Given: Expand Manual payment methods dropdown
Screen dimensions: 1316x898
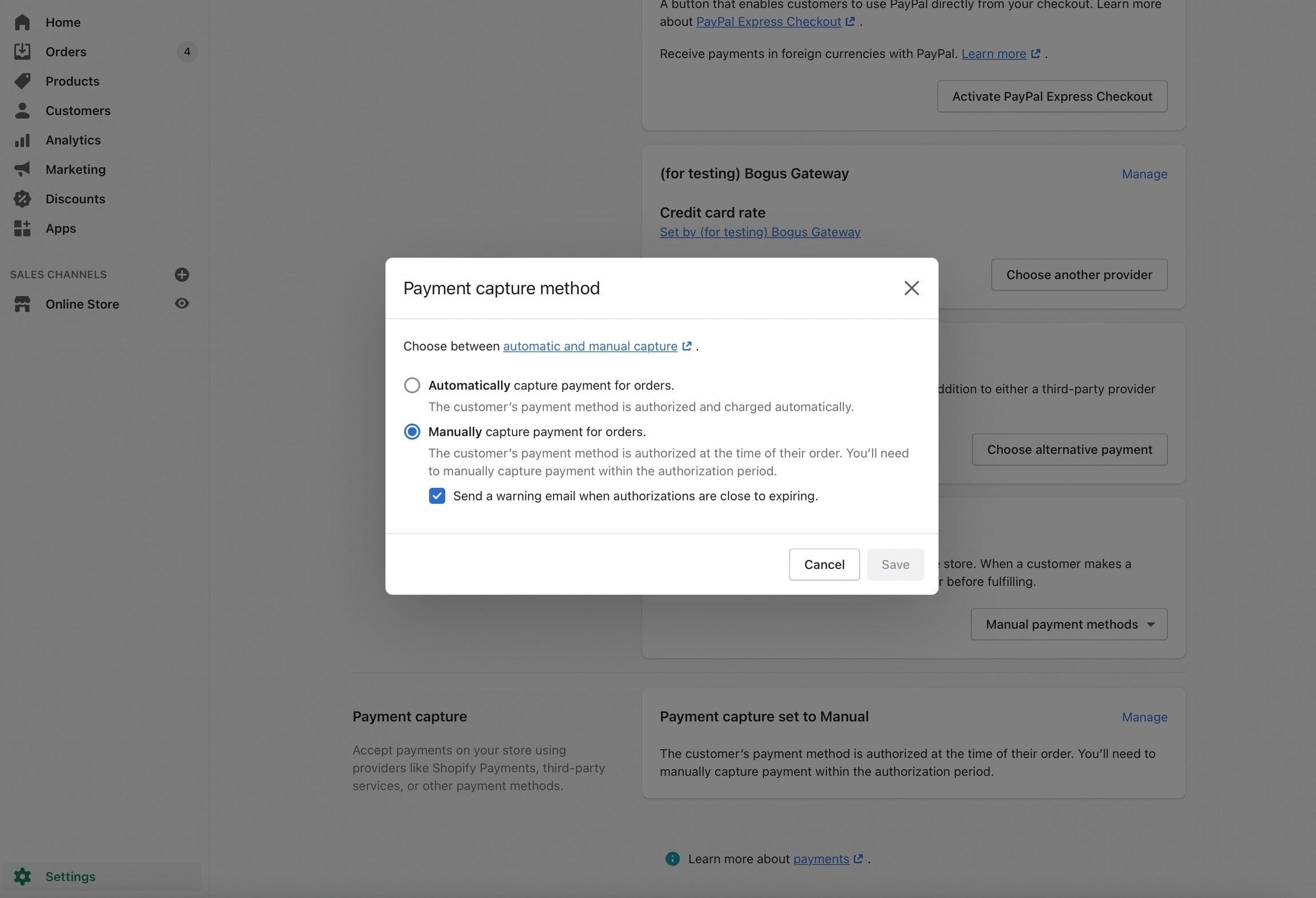Looking at the screenshot, I should (1069, 624).
